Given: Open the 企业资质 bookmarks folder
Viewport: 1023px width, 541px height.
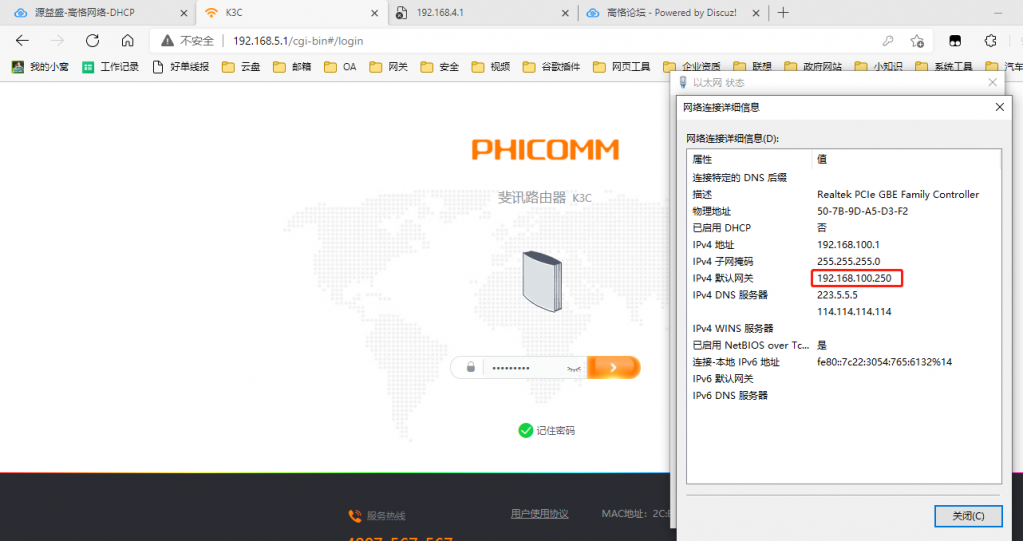Looking at the screenshot, I should pyautogui.click(x=692, y=67).
